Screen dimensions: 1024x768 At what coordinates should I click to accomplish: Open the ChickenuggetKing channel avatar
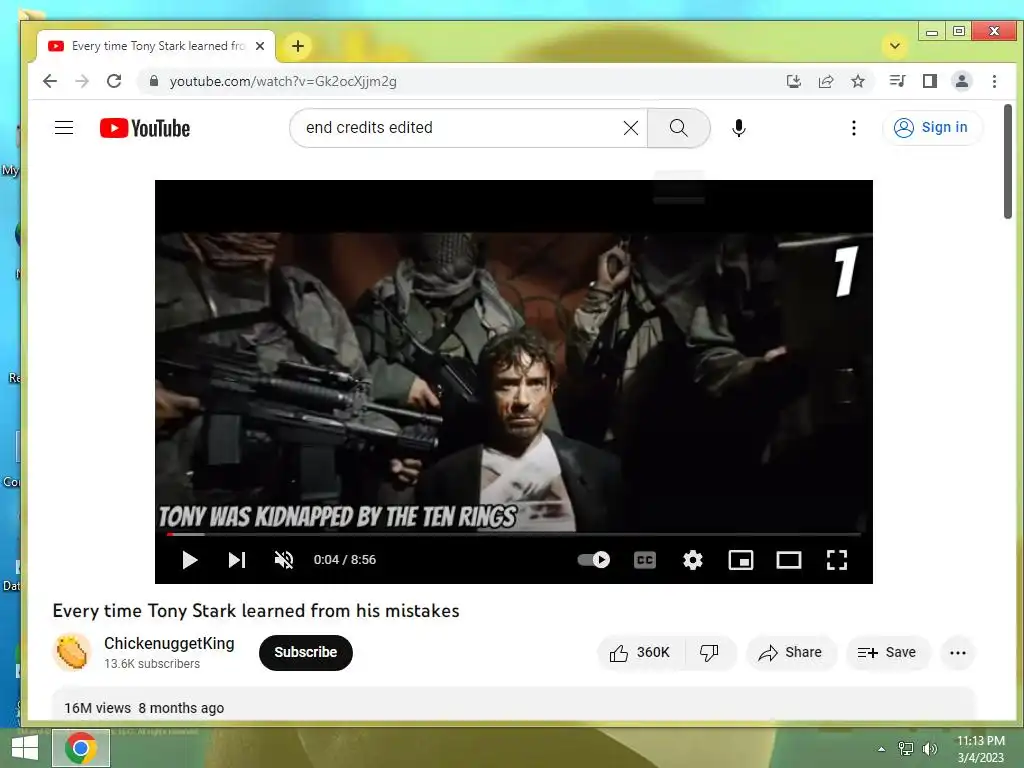72,652
